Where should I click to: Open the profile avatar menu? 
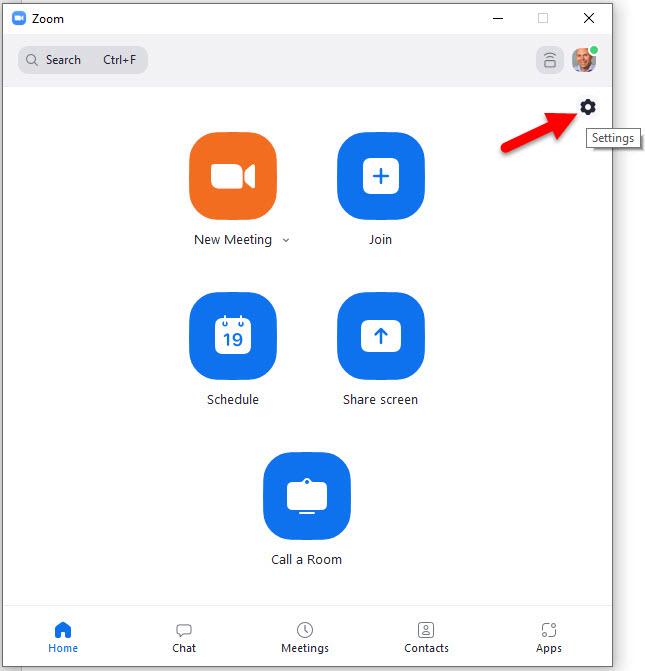(584, 60)
